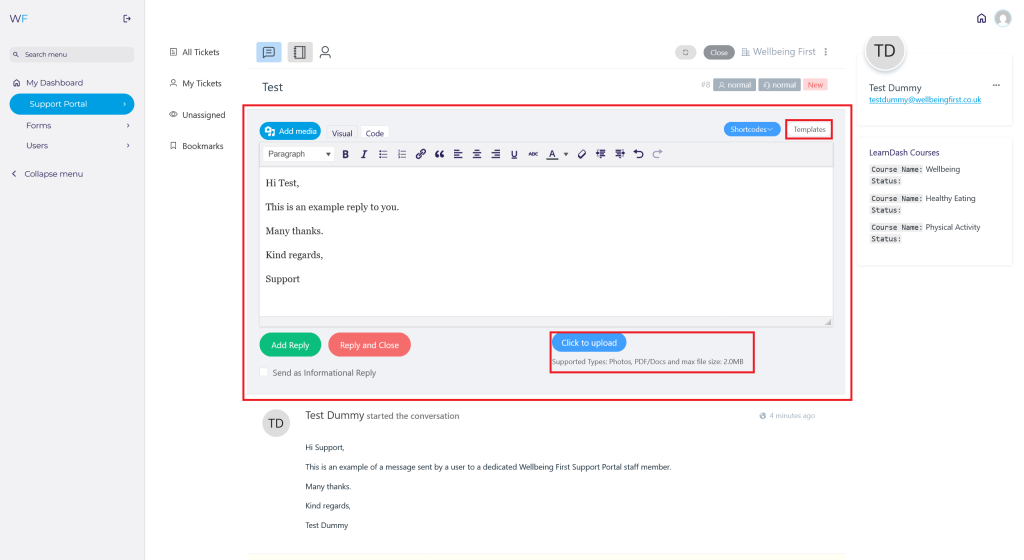Image resolution: width=1024 pixels, height=560 pixels.
Task: Insert a link with the chain icon
Action: [421, 154]
